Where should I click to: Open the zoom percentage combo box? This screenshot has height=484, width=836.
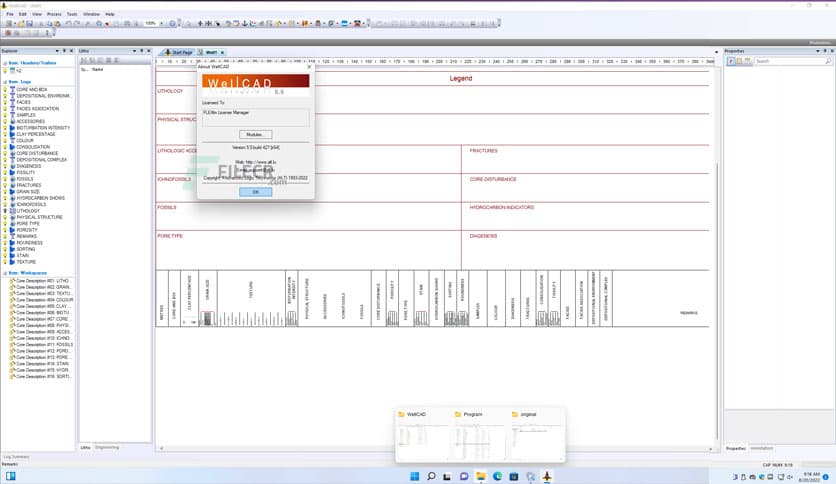point(154,23)
